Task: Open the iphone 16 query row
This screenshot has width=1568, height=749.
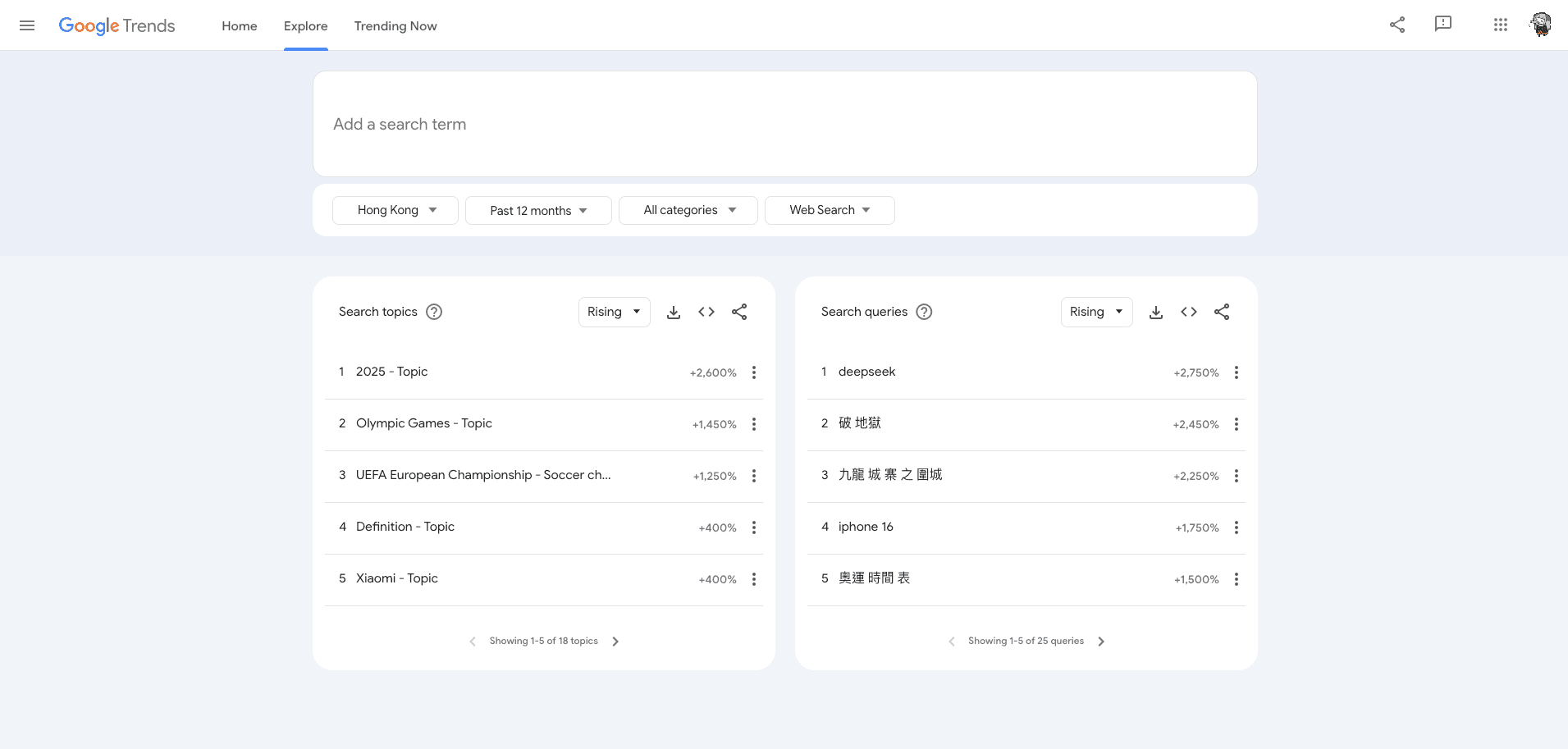Action: (x=1026, y=527)
